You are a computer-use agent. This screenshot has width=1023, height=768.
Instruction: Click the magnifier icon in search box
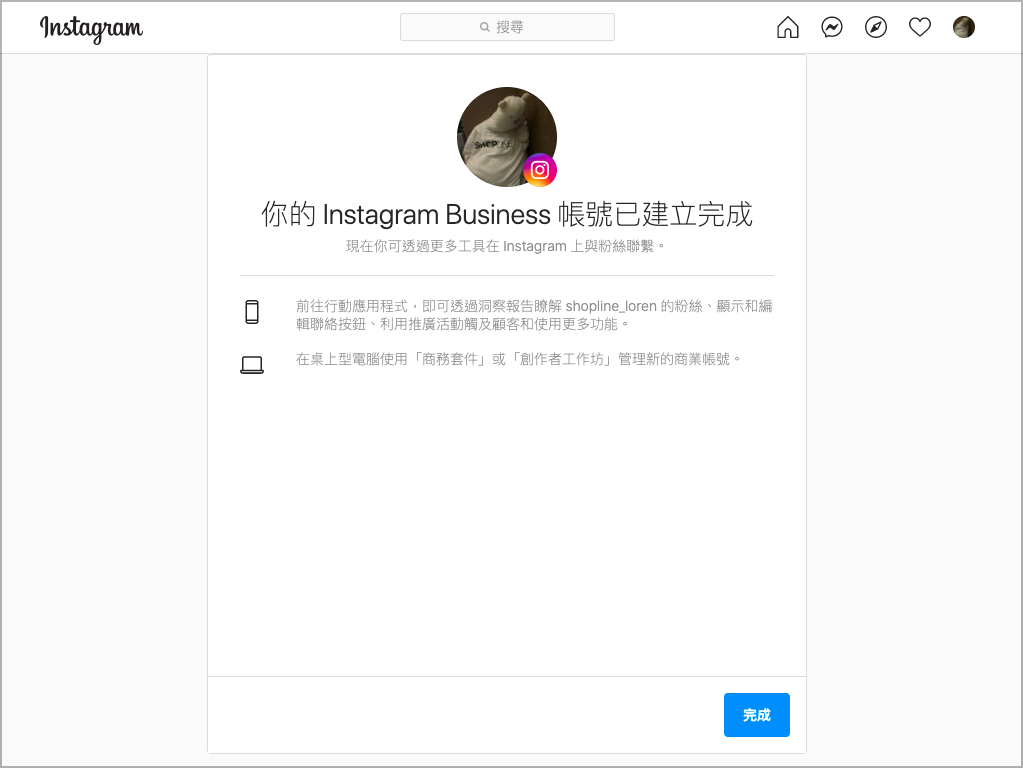(x=485, y=27)
